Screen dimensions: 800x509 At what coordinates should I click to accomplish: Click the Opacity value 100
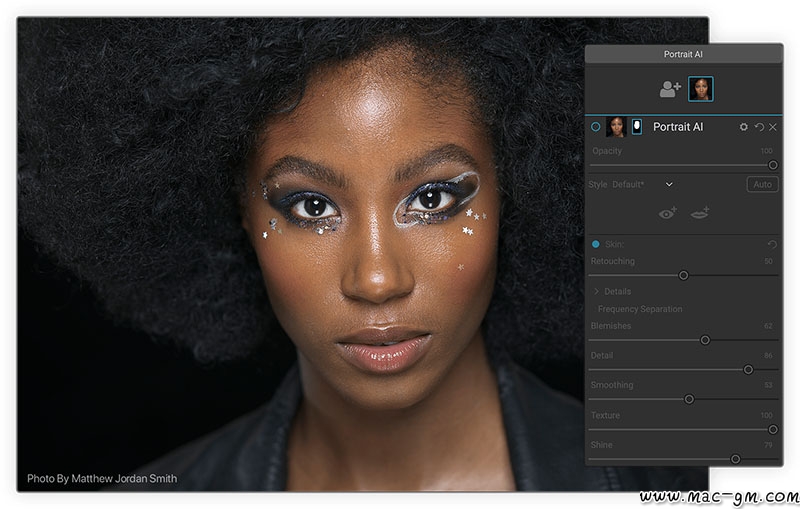click(766, 151)
